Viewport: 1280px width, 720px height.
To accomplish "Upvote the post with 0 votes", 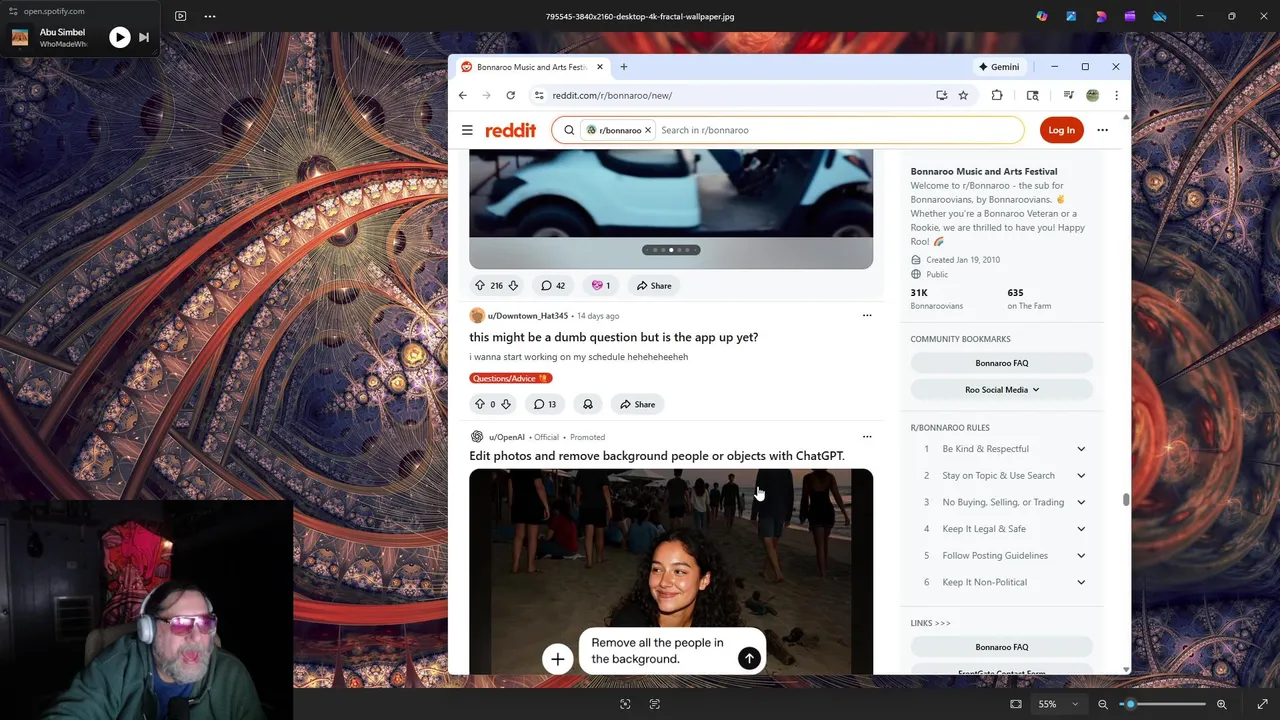I will click(480, 404).
